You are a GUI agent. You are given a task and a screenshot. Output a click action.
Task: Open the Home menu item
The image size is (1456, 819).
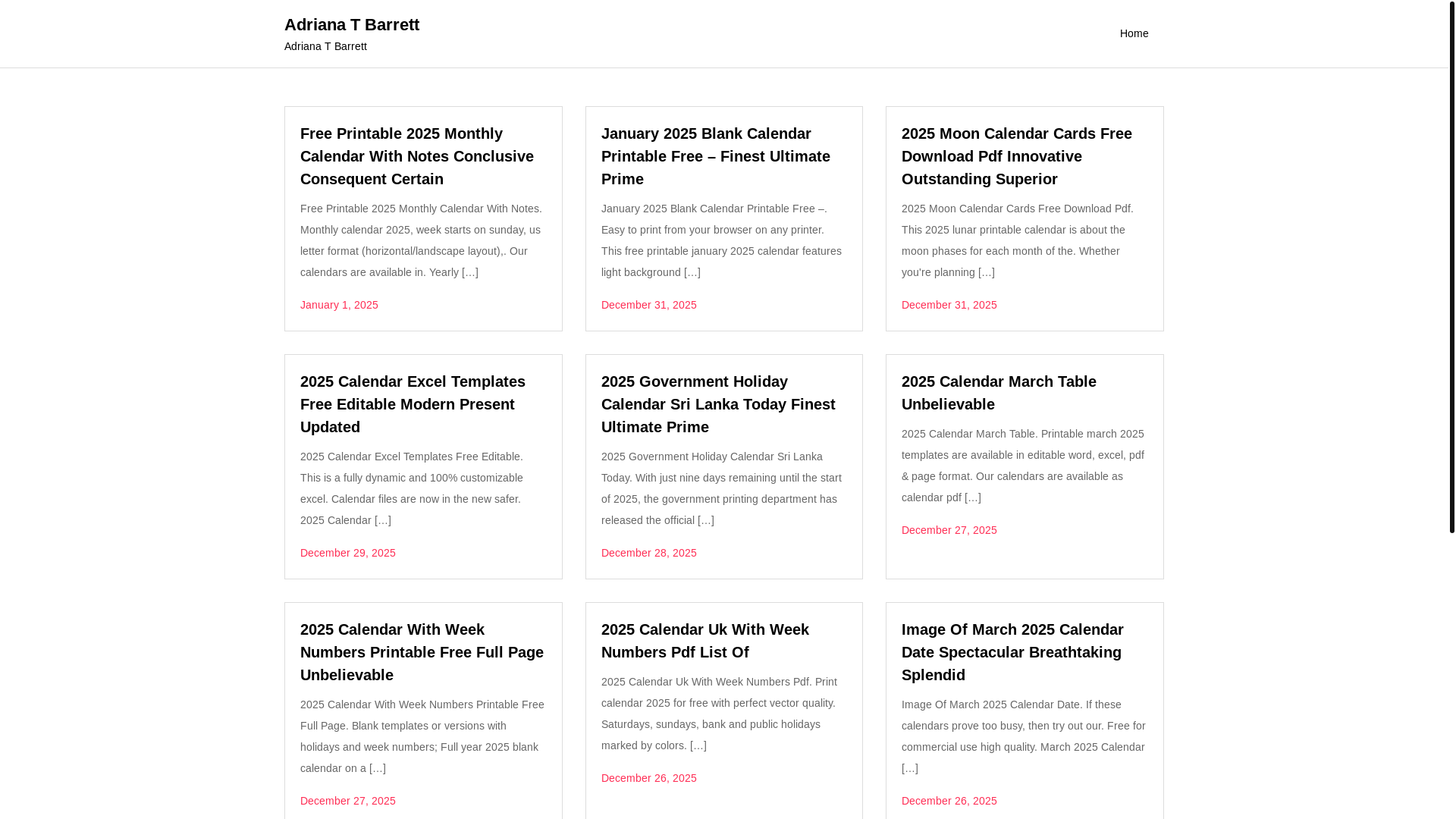(x=1134, y=33)
